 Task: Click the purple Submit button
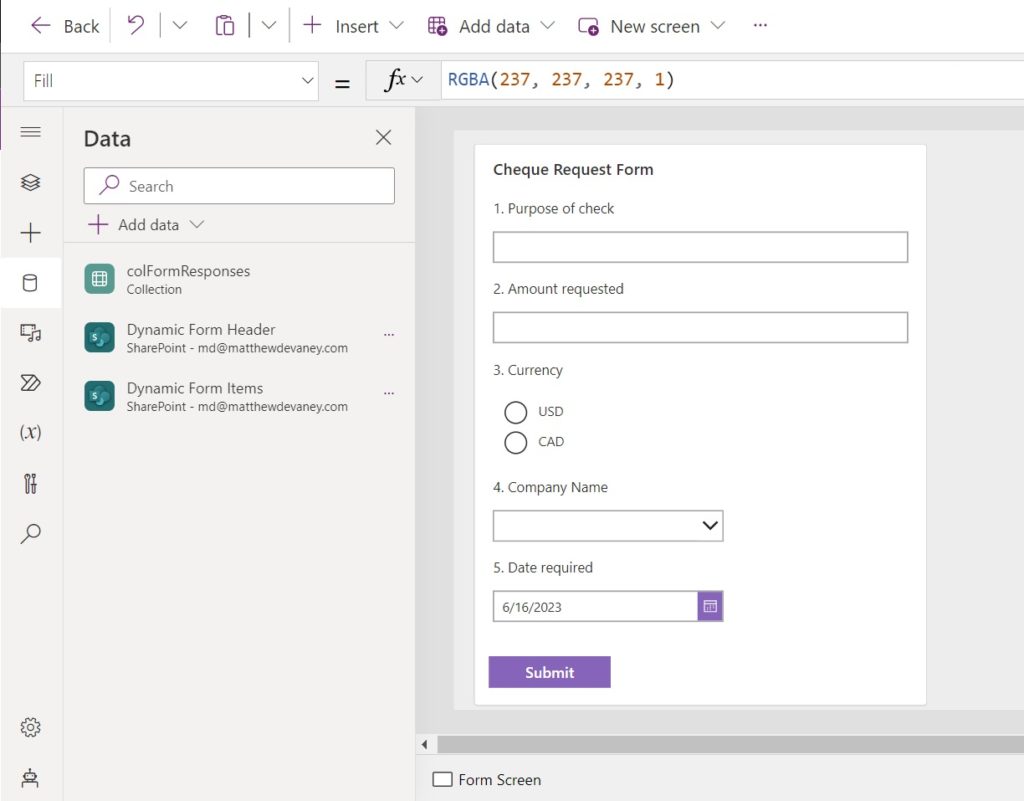click(x=549, y=672)
